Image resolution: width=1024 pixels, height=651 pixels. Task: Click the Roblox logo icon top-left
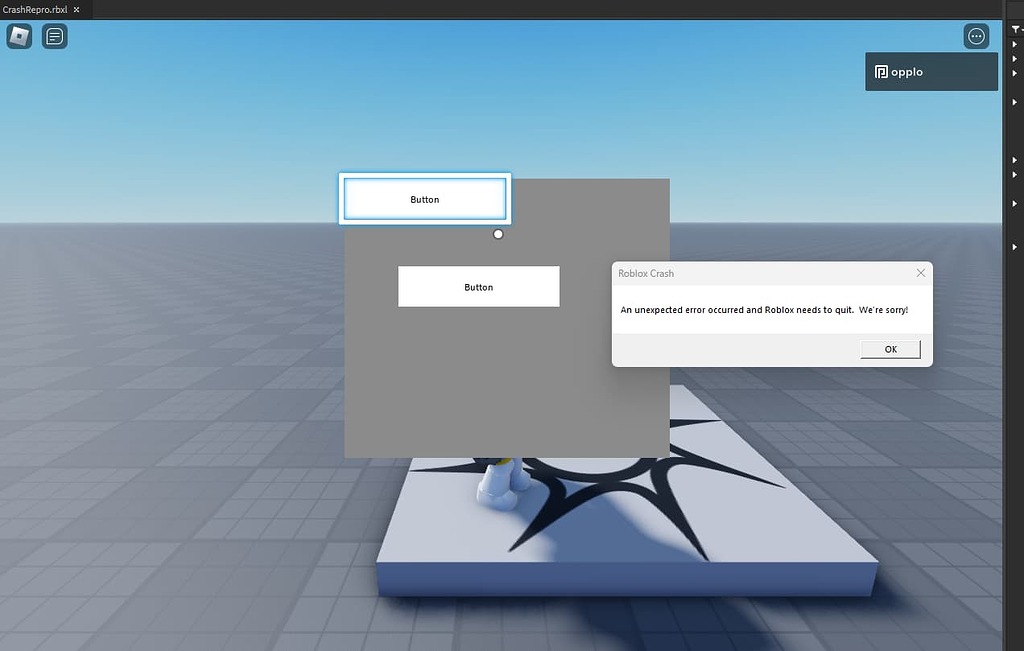click(18, 36)
